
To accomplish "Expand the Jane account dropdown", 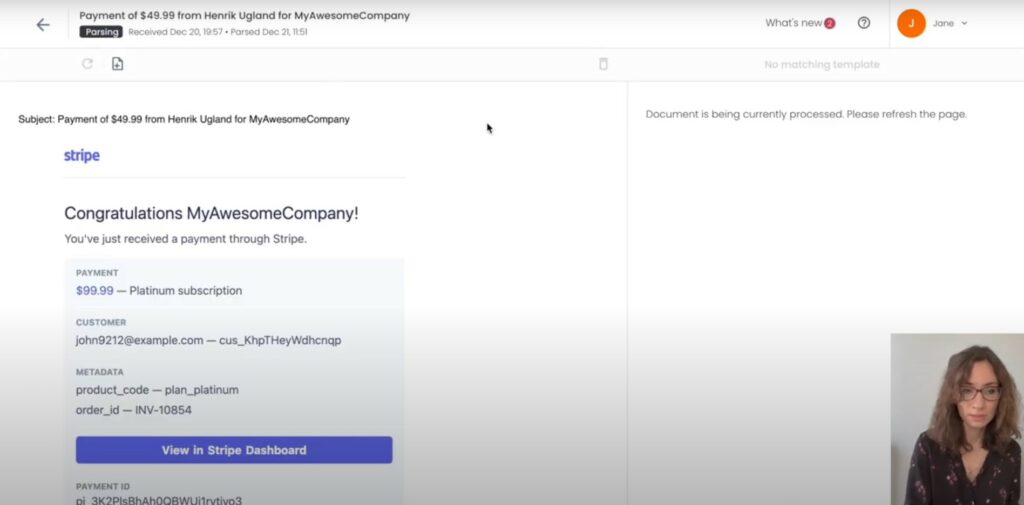I will [950, 24].
